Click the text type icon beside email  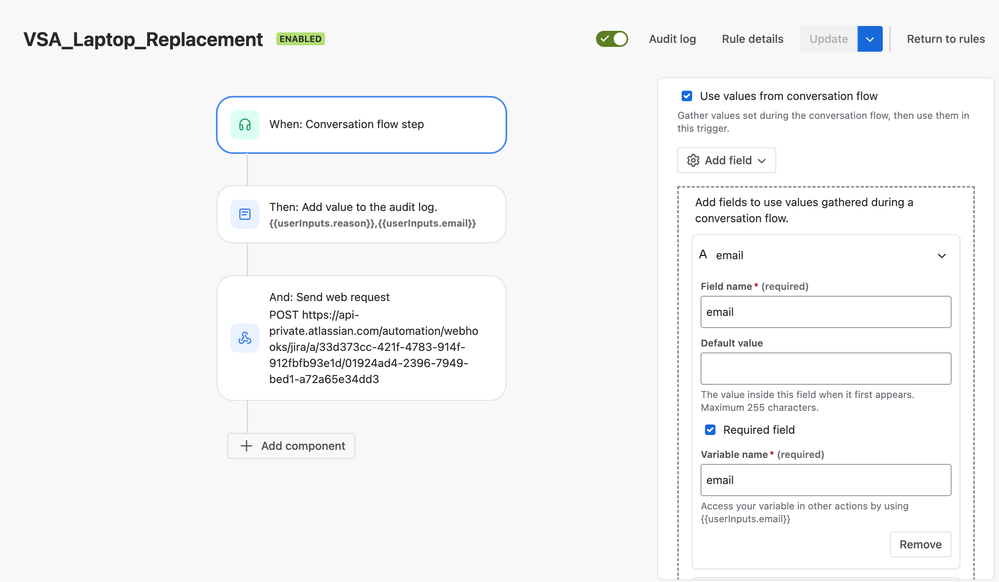pos(703,254)
